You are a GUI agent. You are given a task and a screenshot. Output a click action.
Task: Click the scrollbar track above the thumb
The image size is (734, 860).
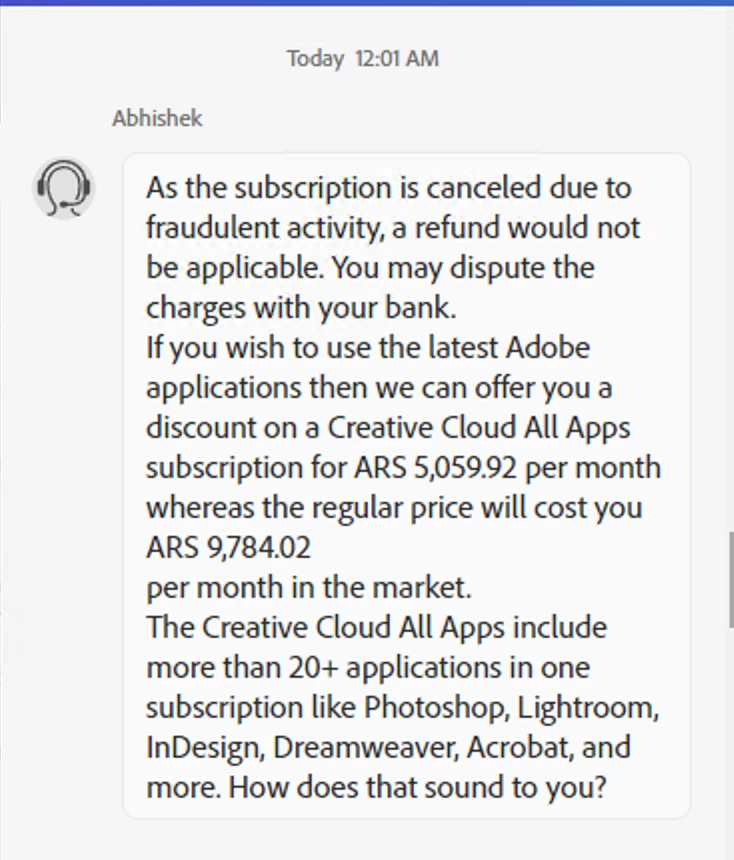[730, 300]
